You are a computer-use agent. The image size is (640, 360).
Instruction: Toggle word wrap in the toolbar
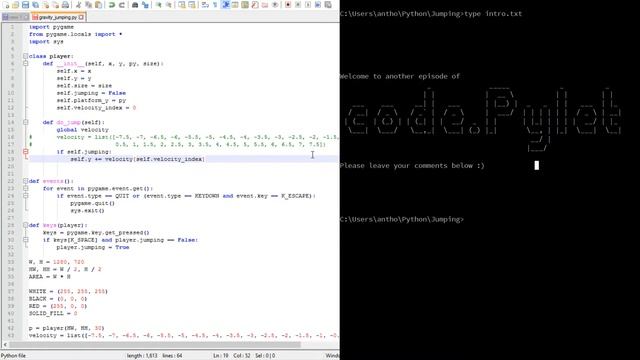point(204,5)
